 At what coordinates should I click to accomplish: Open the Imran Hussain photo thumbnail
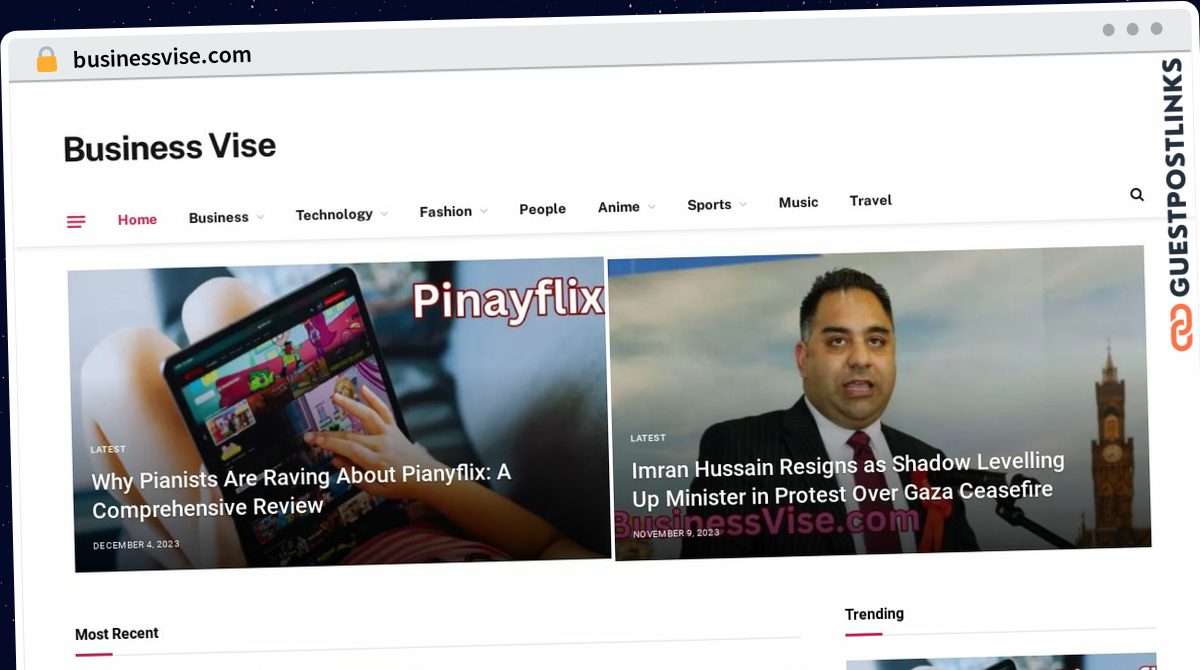[879, 403]
